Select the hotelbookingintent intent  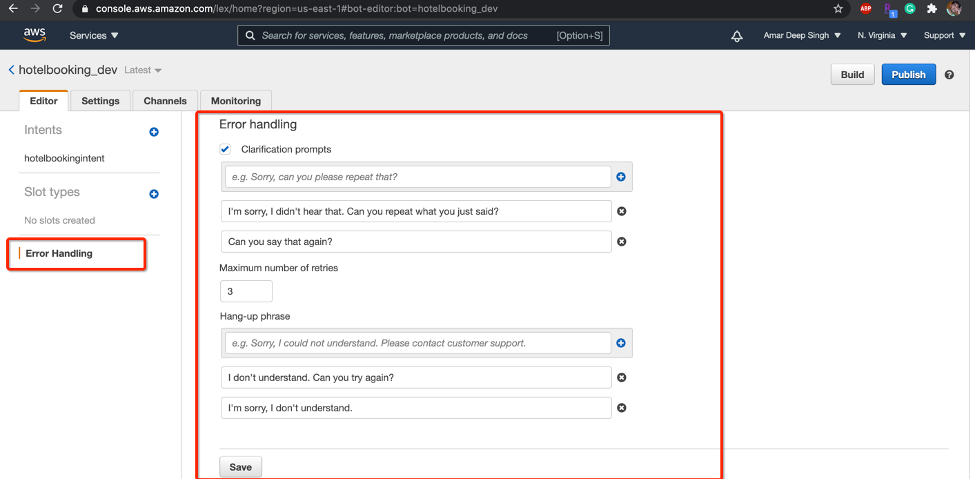coord(64,158)
